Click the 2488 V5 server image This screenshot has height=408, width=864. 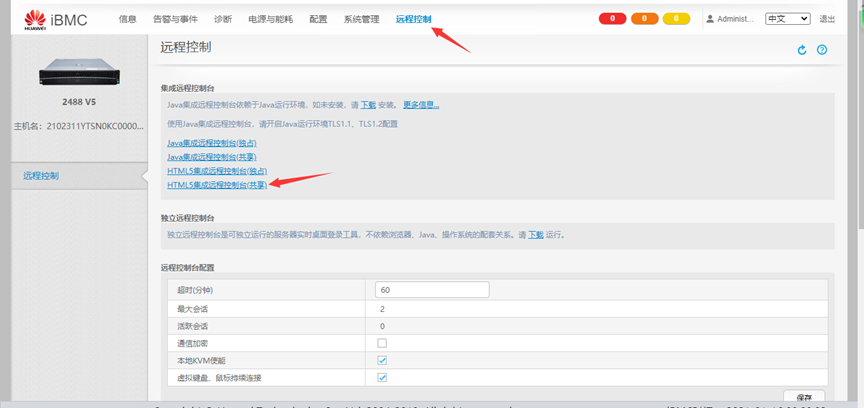[79, 72]
